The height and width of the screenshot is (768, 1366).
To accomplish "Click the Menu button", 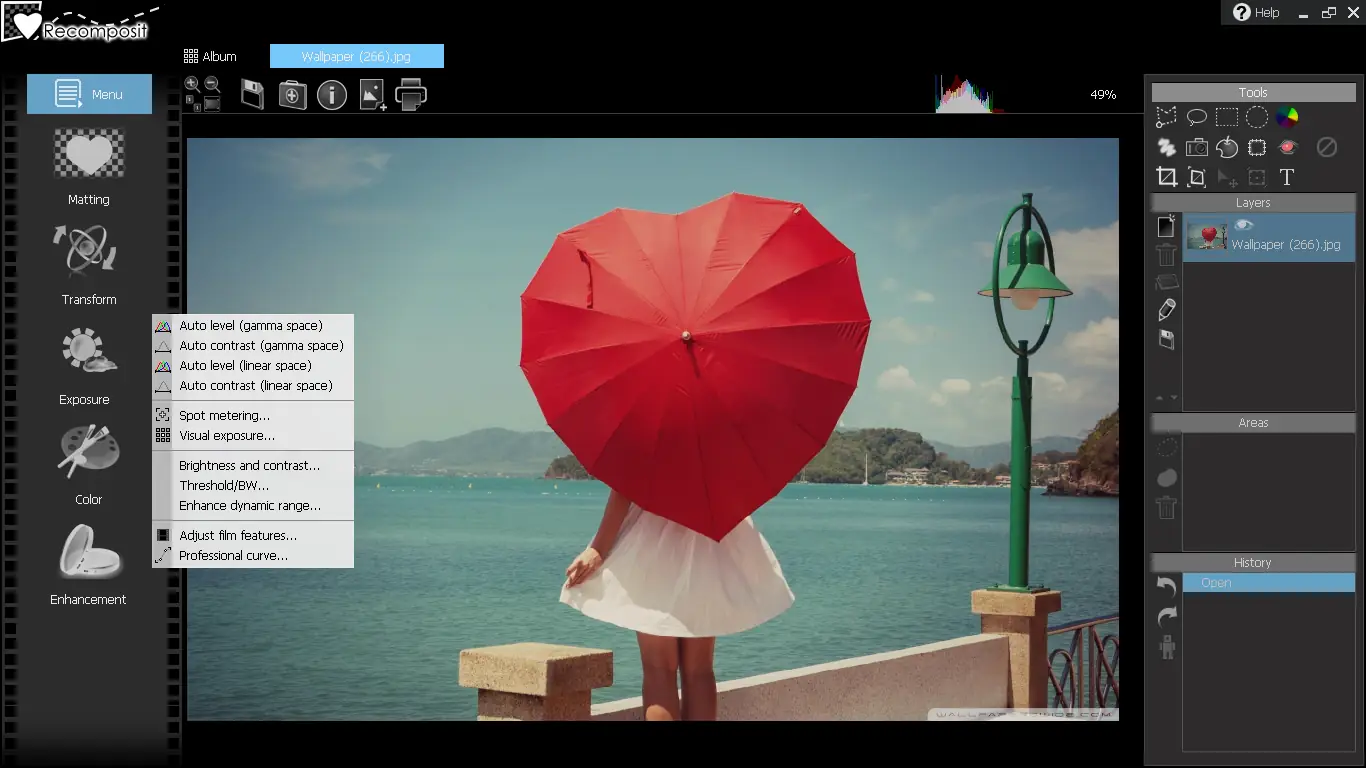I will tap(90, 94).
